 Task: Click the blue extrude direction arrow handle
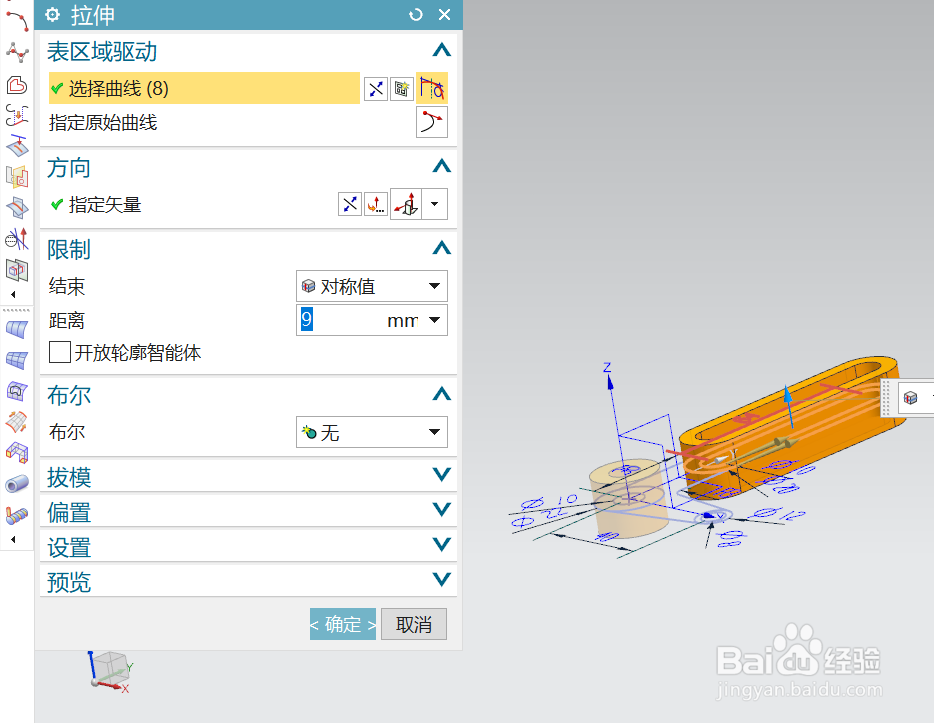point(789,406)
